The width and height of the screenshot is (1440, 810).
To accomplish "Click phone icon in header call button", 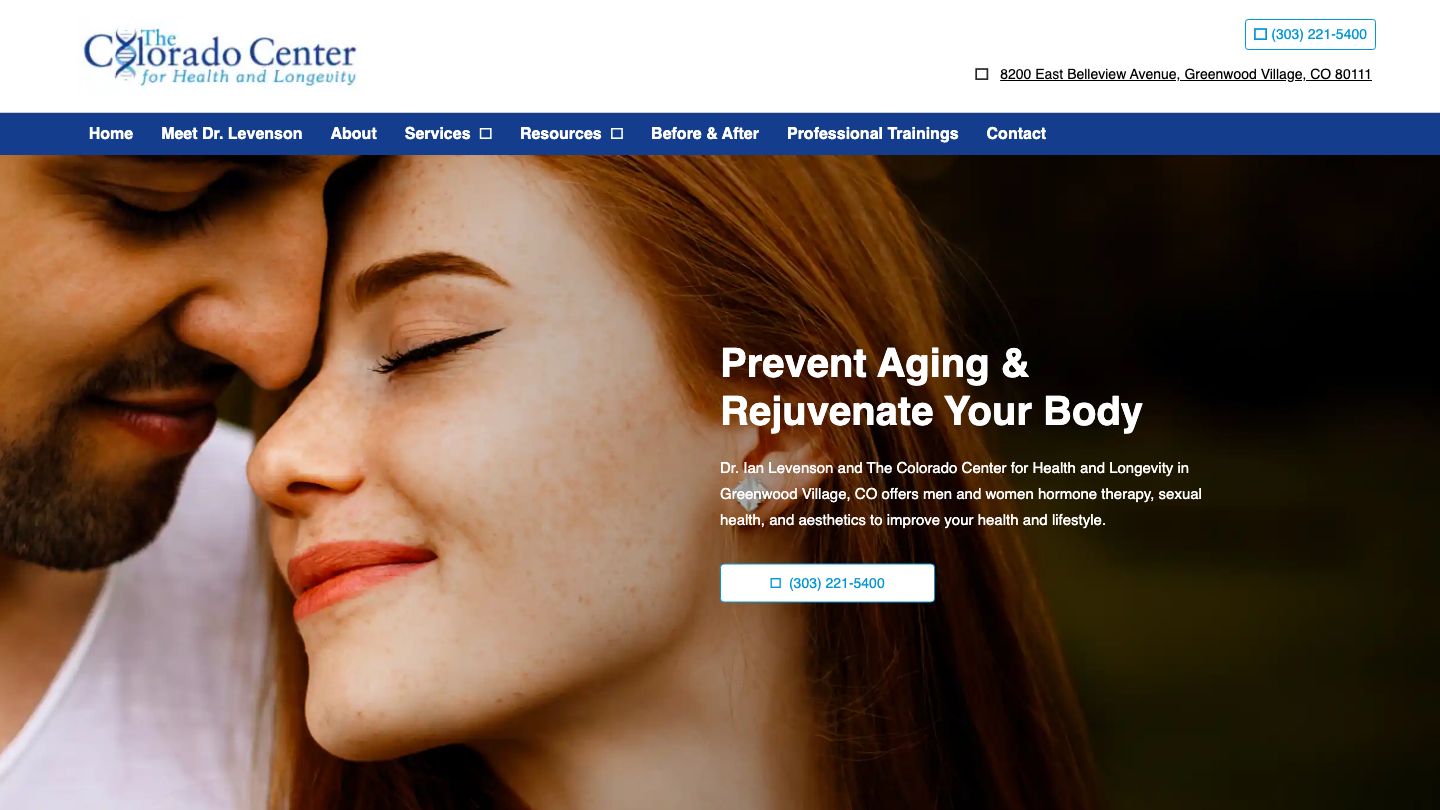I will [x=1260, y=34].
